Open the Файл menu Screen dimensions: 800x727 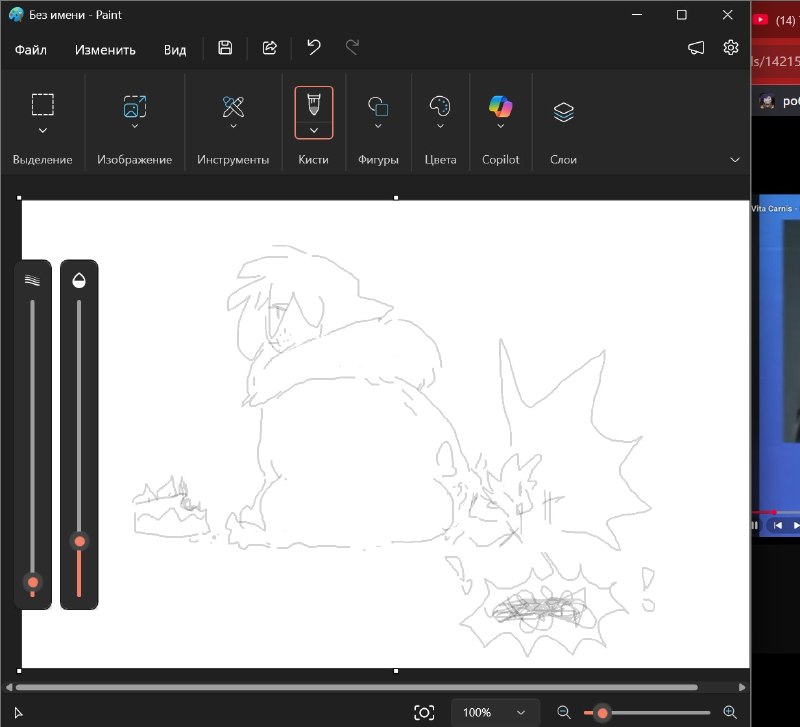(x=31, y=50)
